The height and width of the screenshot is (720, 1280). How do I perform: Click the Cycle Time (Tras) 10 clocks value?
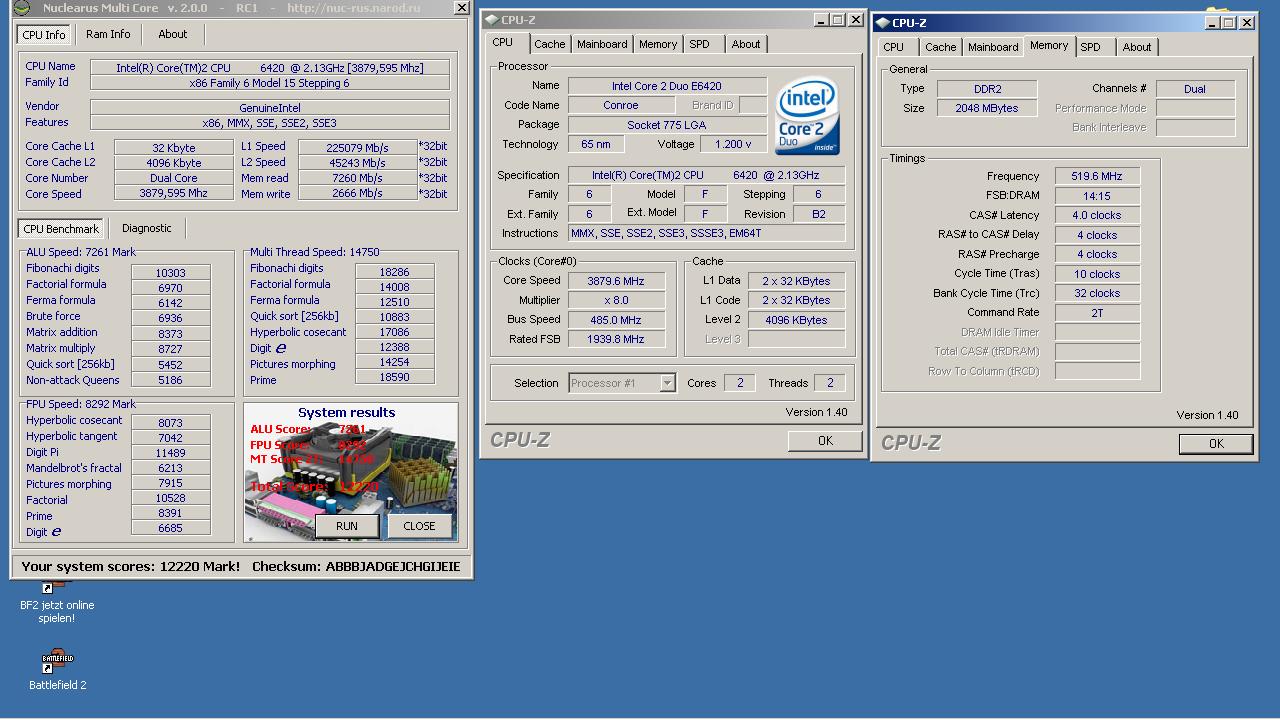[x=1097, y=274]
